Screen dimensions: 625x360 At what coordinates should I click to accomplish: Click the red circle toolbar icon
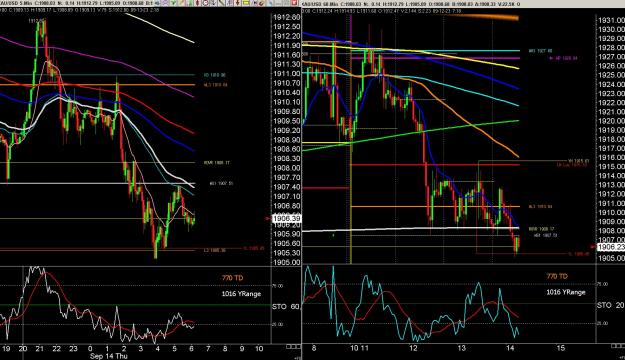coord(205,3)
